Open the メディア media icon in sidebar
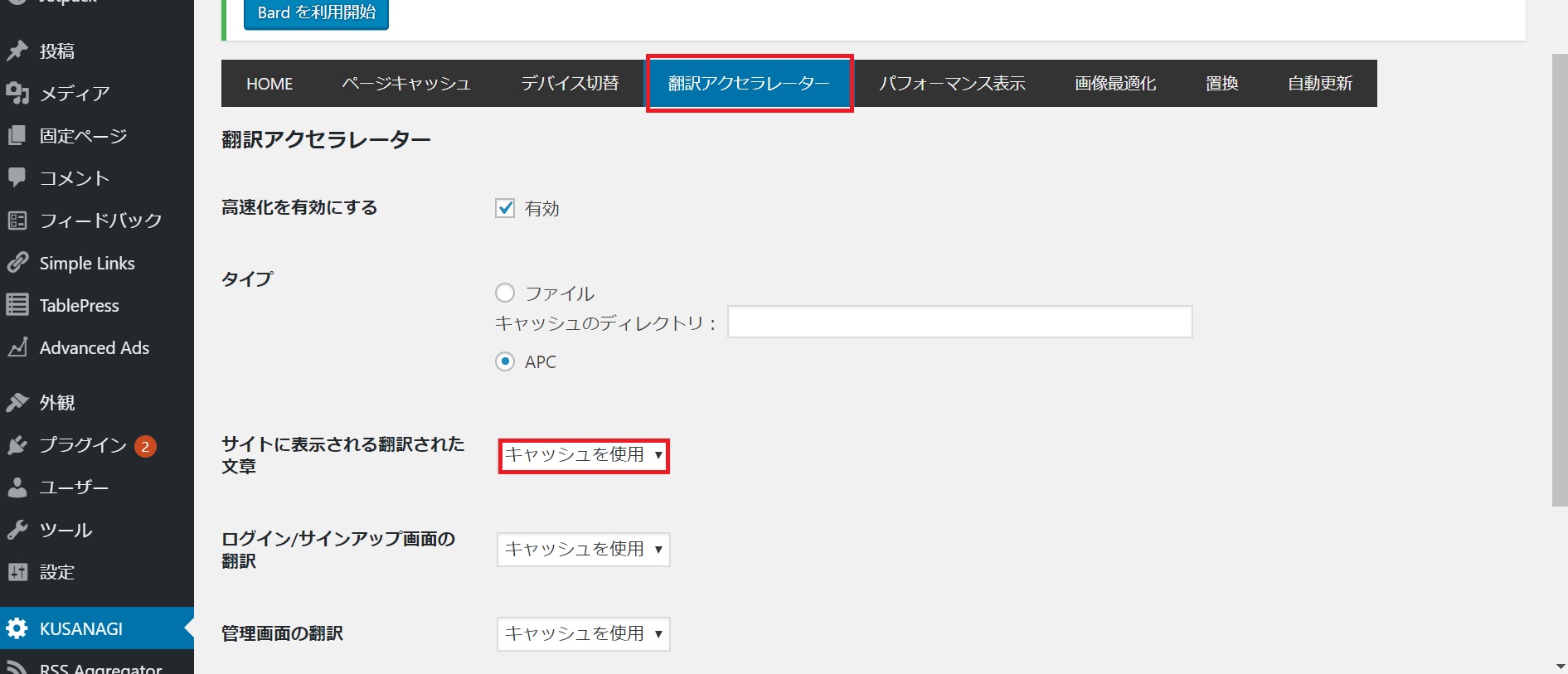Screen dimensions: 1568x674 [x=17, y=93]
